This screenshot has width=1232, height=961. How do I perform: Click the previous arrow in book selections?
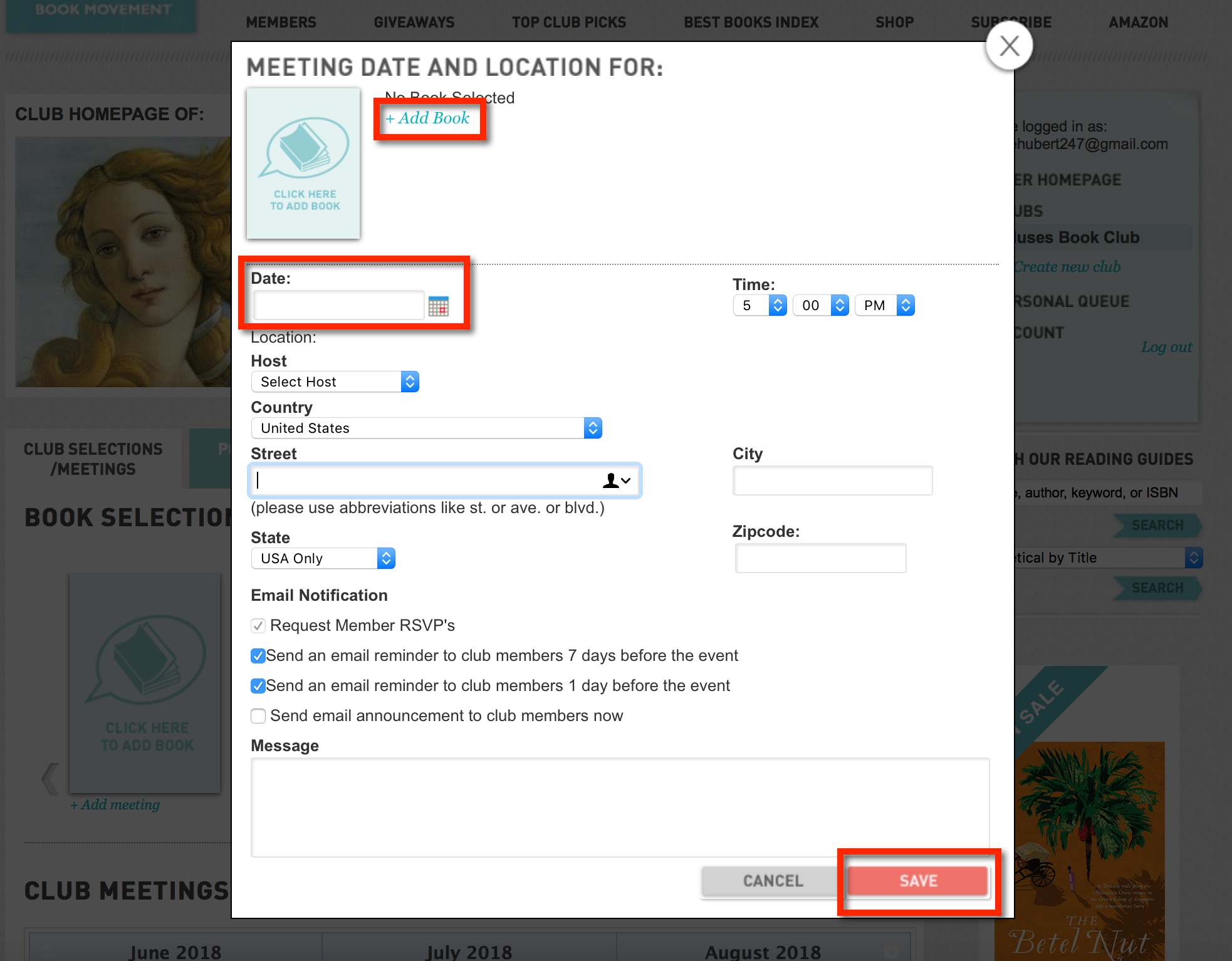point(50,779)
